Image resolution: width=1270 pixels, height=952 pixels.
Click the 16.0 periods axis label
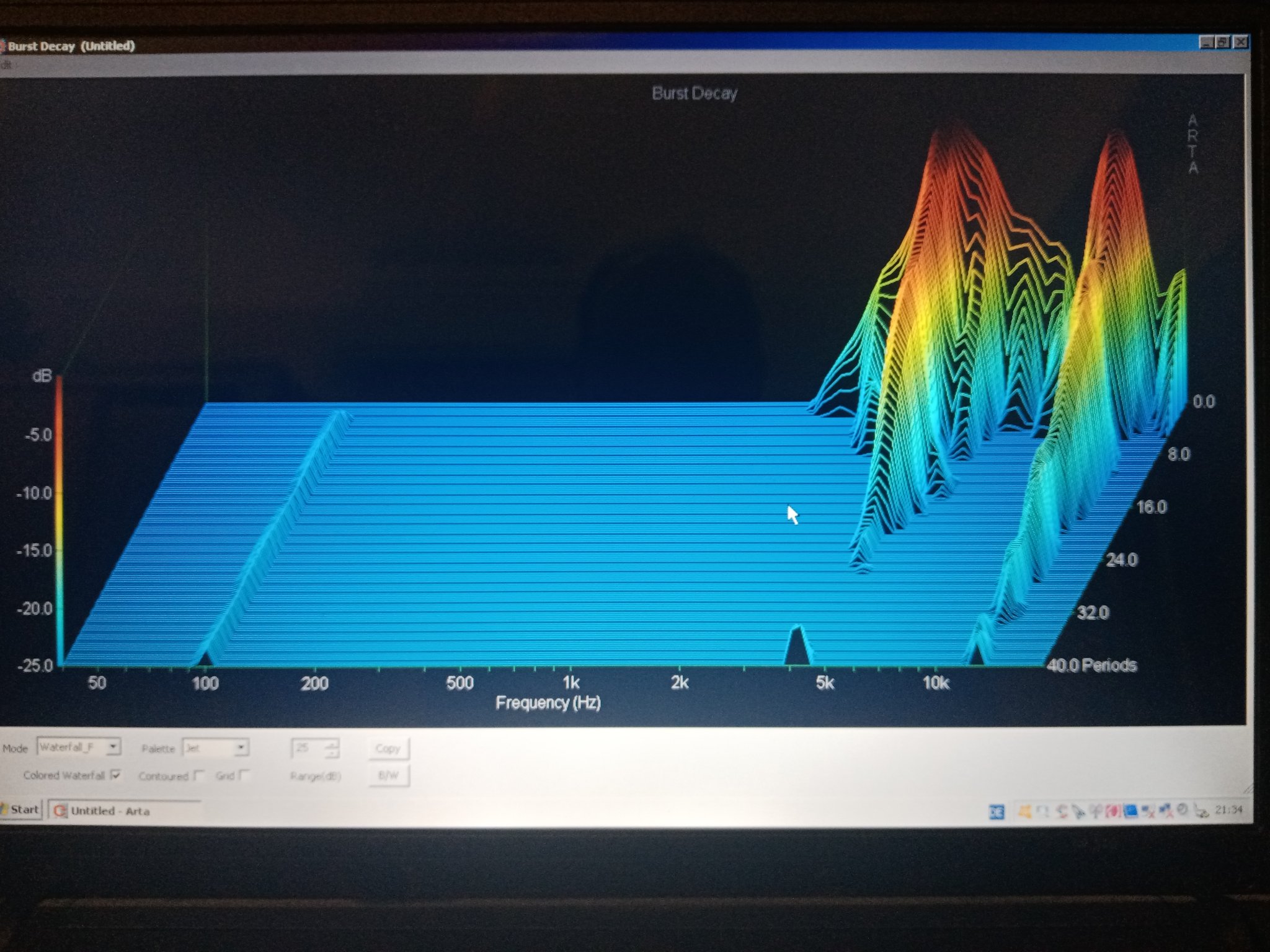[x=1152, y=507]
